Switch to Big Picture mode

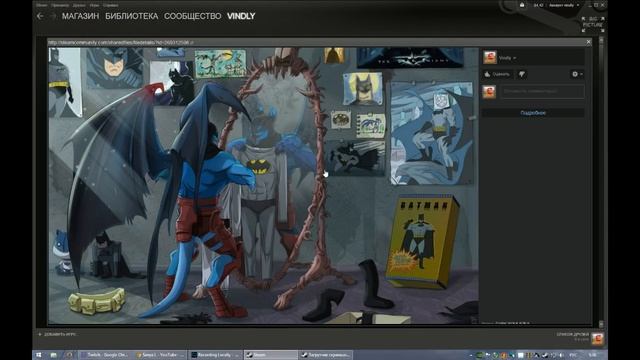point(593,24)
